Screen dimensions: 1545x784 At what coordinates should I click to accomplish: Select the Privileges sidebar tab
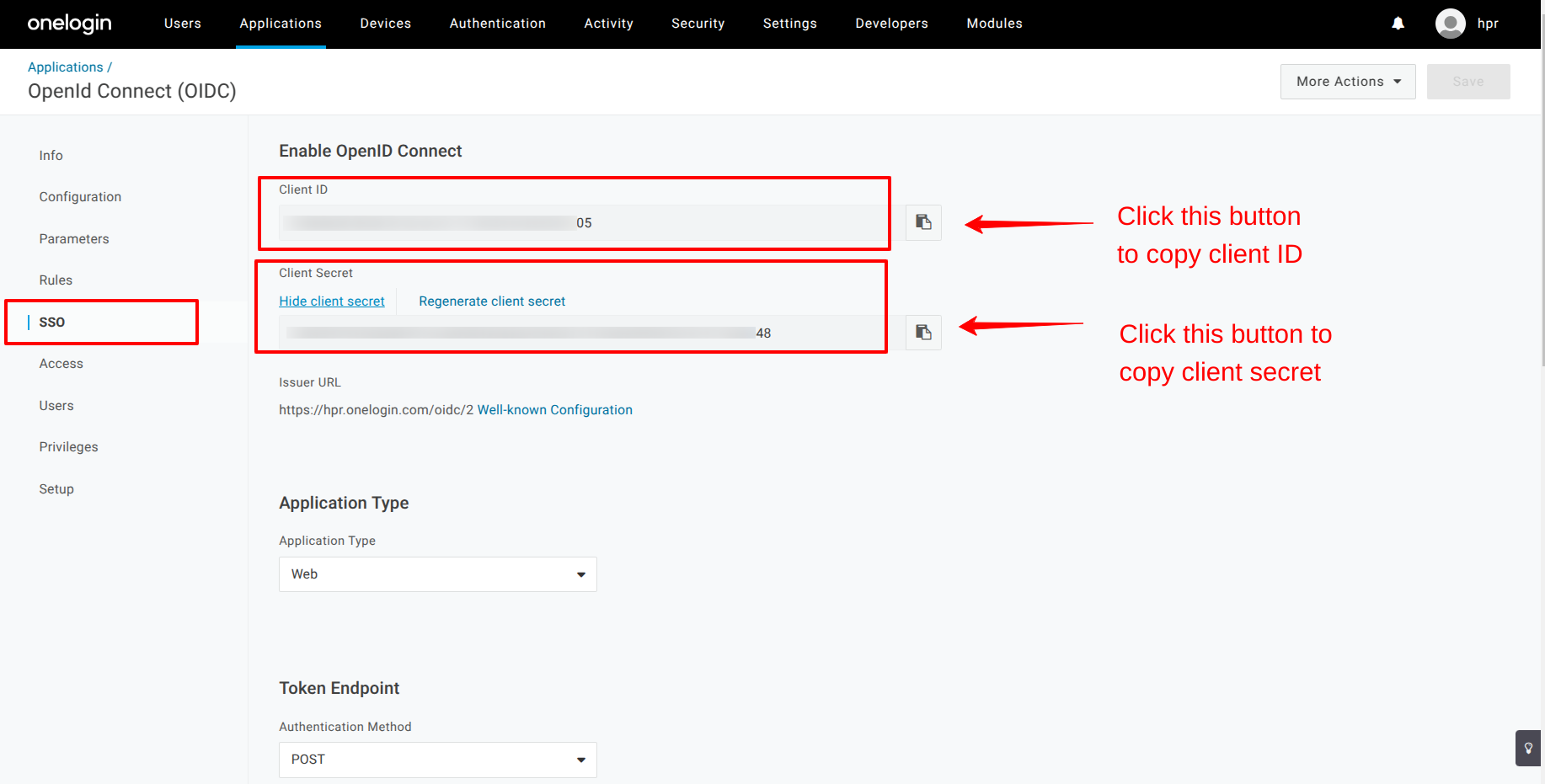(68, 447)
